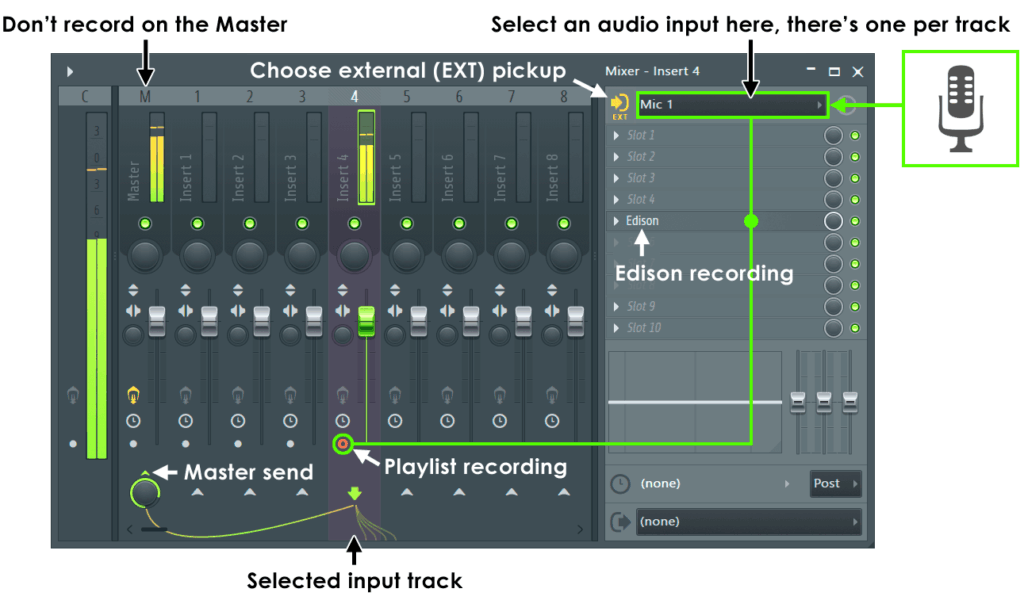Click the EXT external input icon

click(x=619, y=106)
